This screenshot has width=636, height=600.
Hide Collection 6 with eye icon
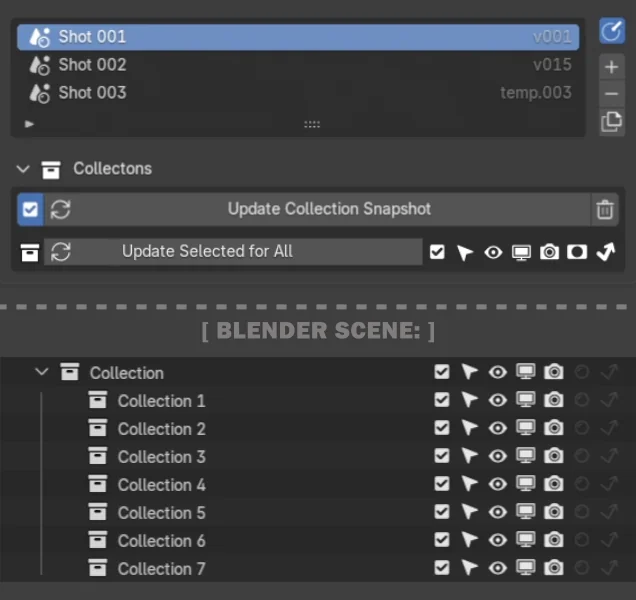click(498, 540)
